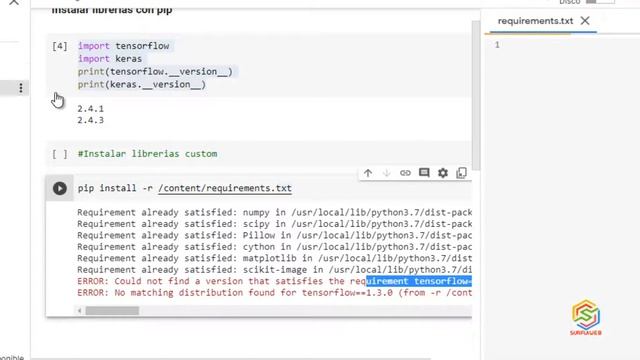Click 'import tensorflow' code line
The height and width of the screenshot is (360, 640).
123,46
